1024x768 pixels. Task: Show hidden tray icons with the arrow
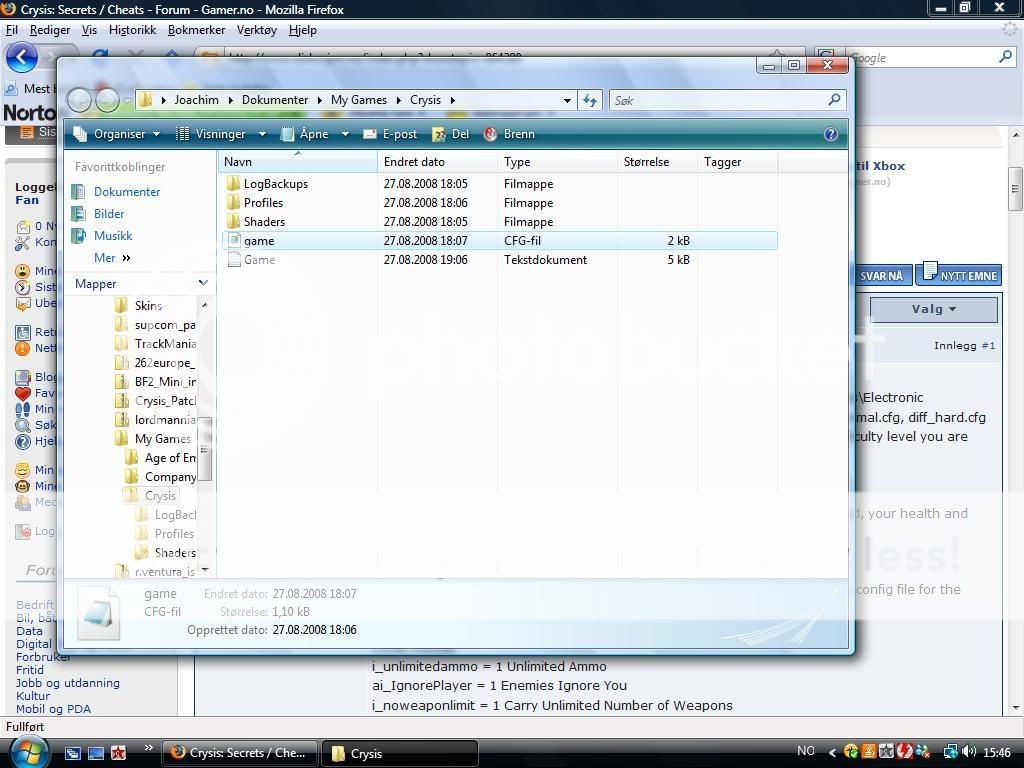[x=832, y=753]
